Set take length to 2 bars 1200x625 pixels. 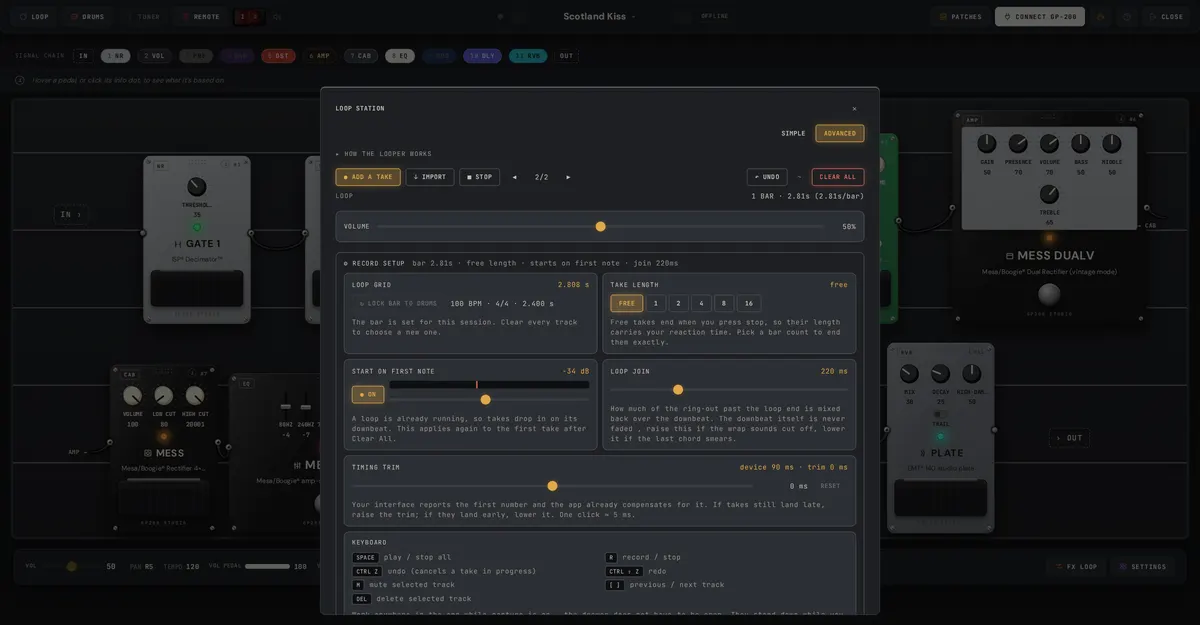pos(679,303)
